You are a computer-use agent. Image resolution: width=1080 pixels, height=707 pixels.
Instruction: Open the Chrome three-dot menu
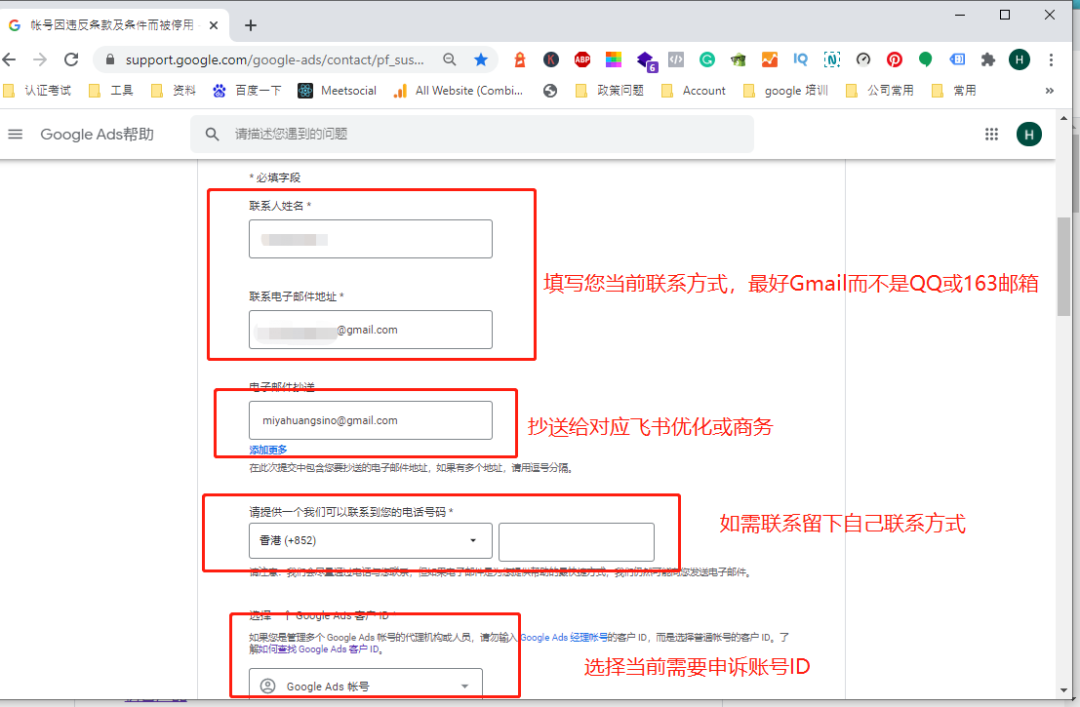[1051, 60]
